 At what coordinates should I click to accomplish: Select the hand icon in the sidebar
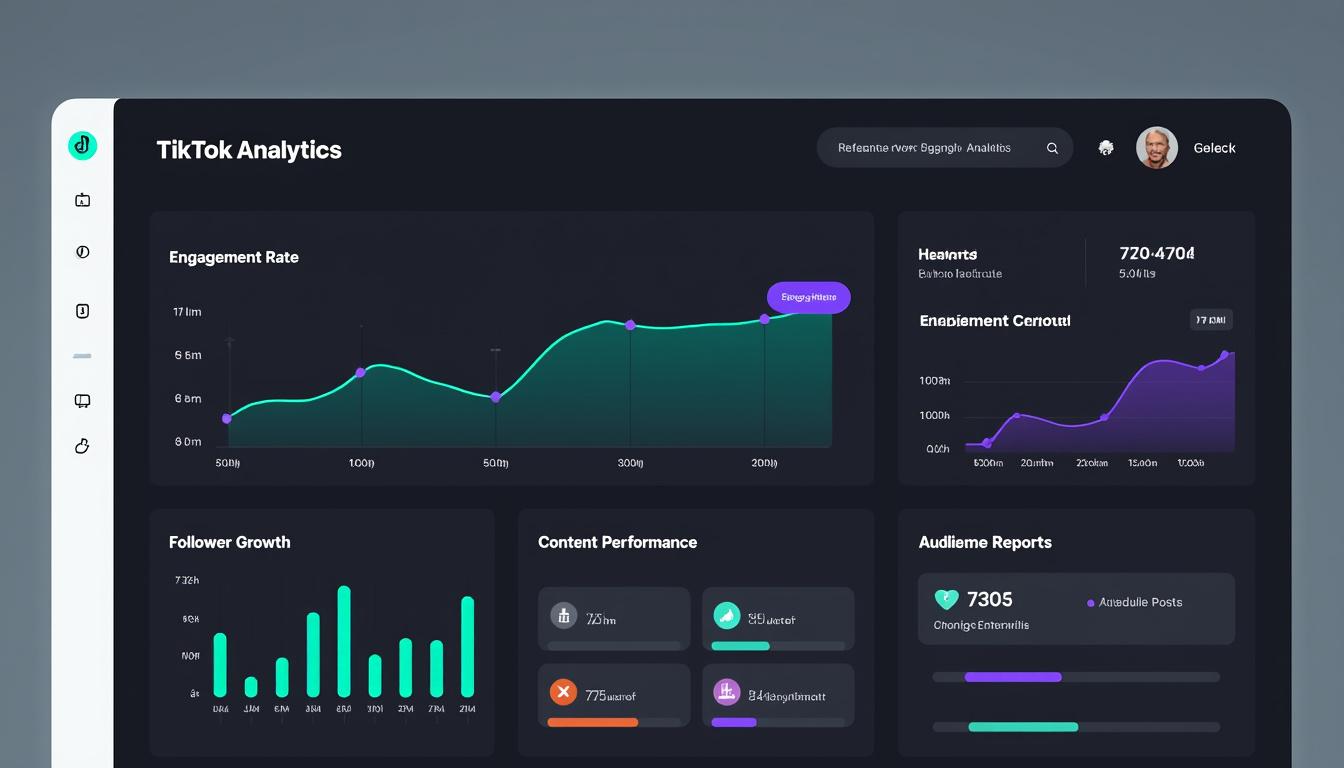(x=82, y=446)
